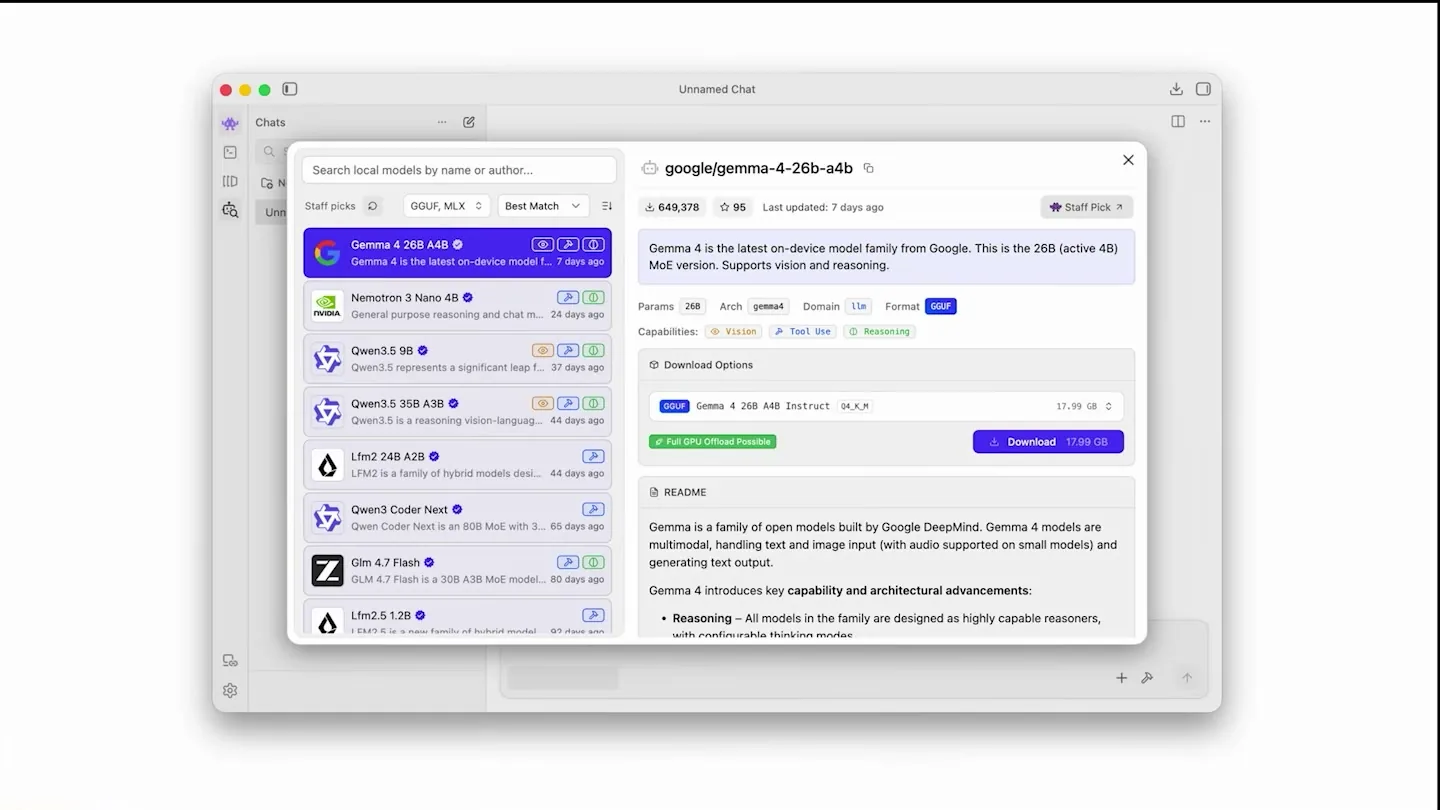This screenshot has width=1440, height=810.
Task: Toggle split view icon in chat window
Action: pyautogui.click(x=1178, y=121)
